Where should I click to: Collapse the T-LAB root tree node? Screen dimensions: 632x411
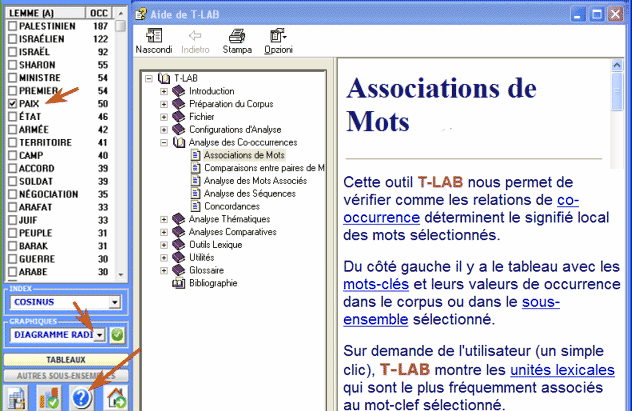pyautogui.click(x=149, y=78)
